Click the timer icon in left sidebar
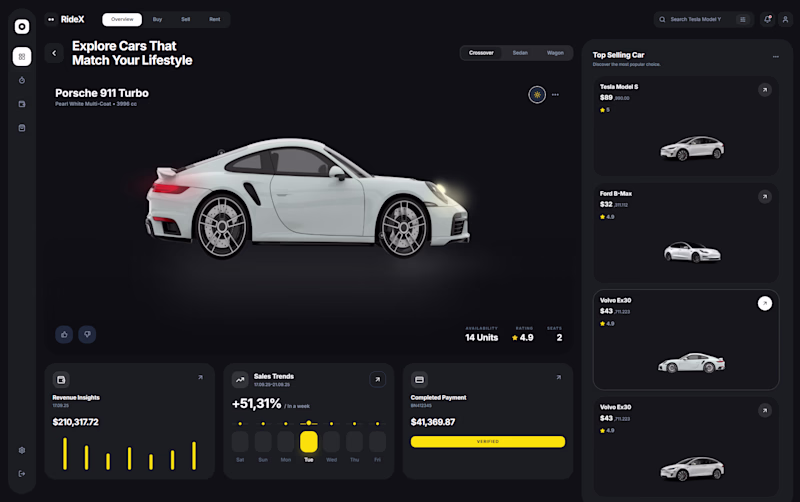 pyautogui.click(x=22, y=80)
